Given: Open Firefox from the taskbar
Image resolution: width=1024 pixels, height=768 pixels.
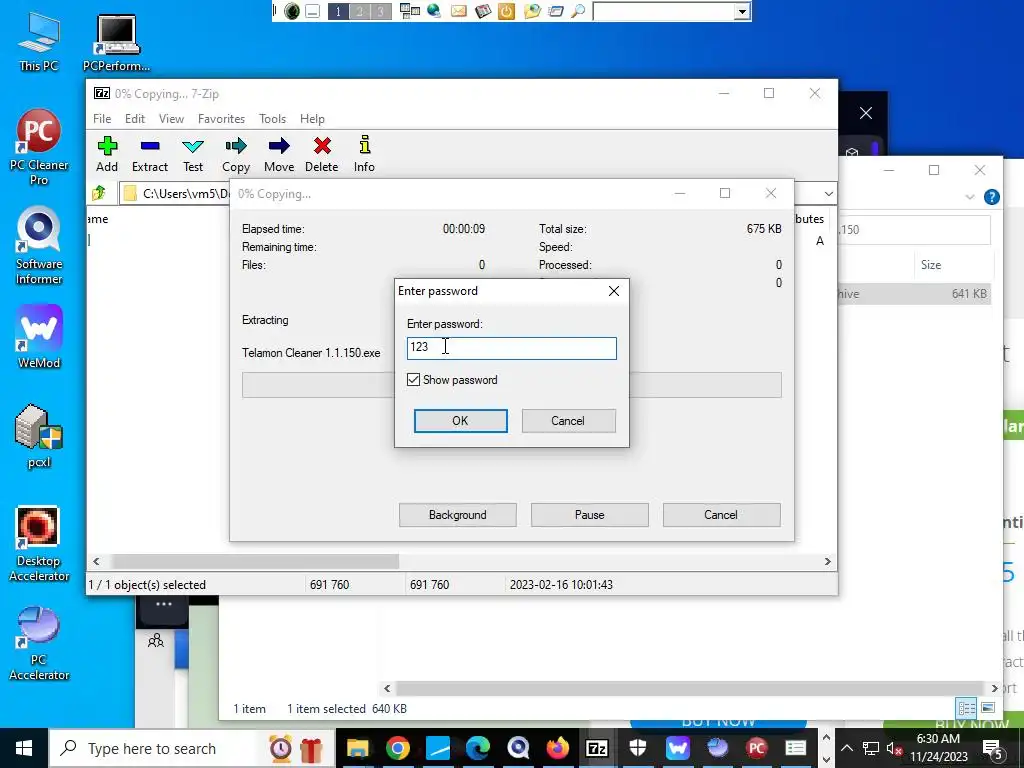Looking at the screenshot, I should pyautogui.click(x=557, y=748).
